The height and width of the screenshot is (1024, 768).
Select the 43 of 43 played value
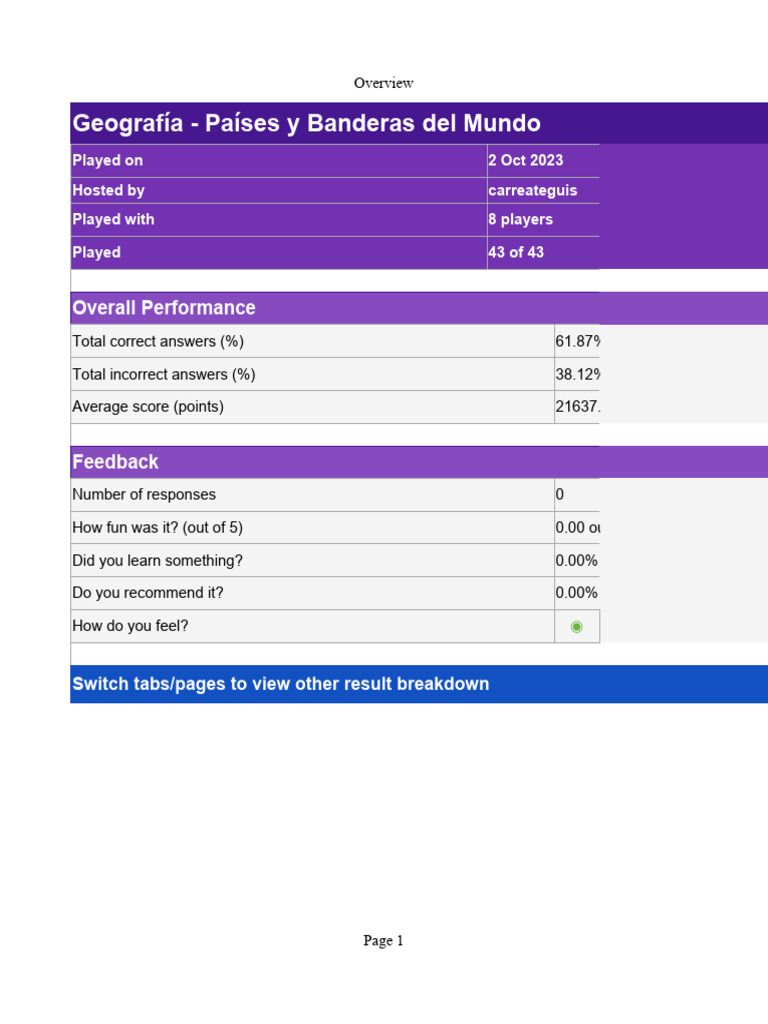coord(516,252)
